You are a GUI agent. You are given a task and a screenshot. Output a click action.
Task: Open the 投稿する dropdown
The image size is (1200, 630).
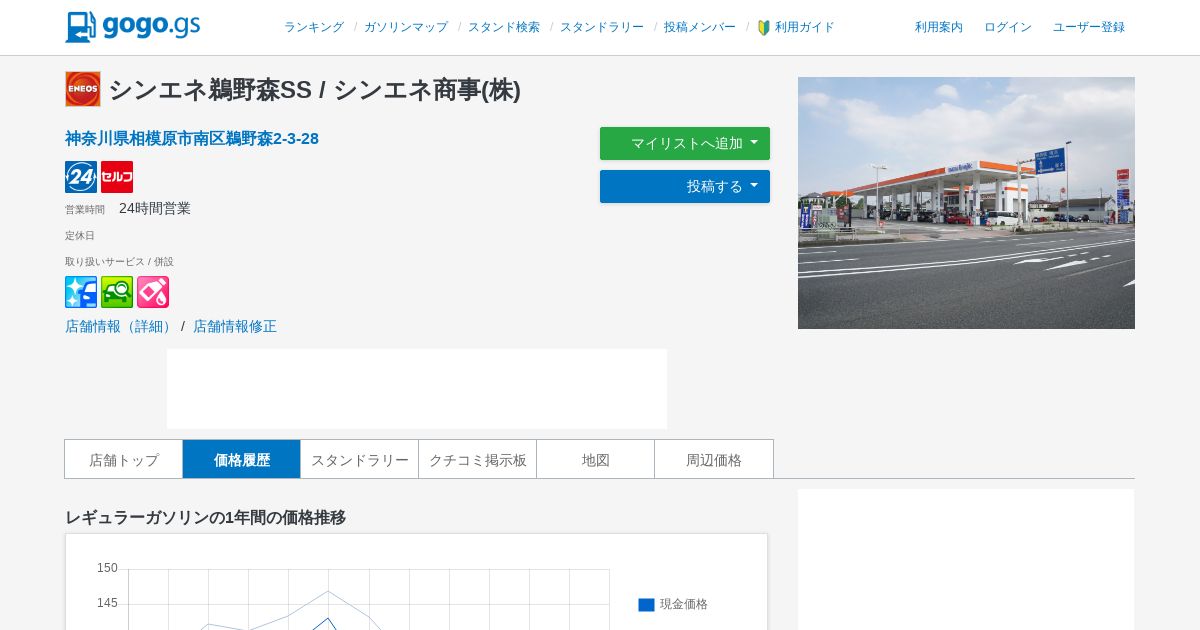(x=685, y=186)
